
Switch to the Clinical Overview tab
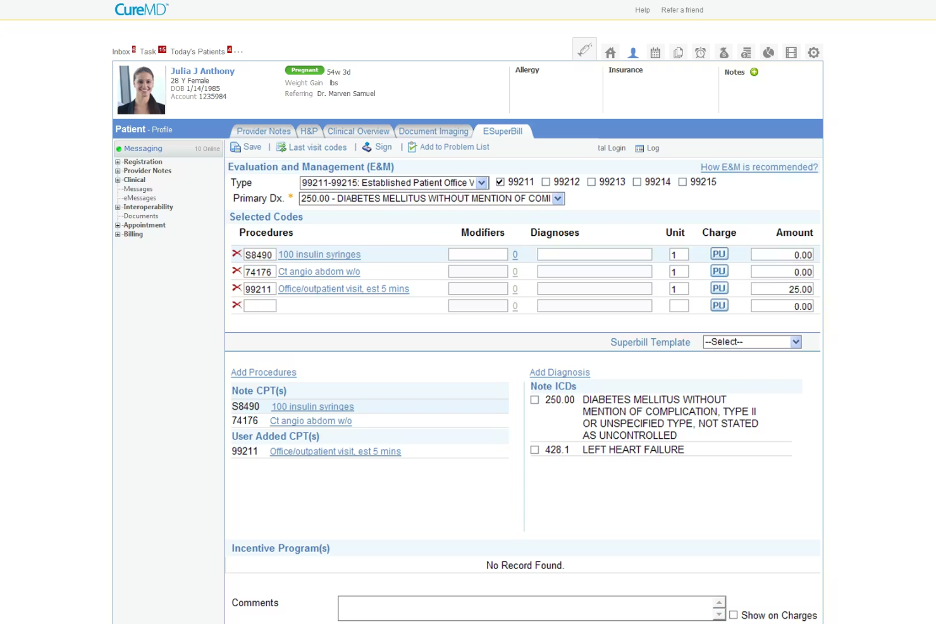pos(358,130)
